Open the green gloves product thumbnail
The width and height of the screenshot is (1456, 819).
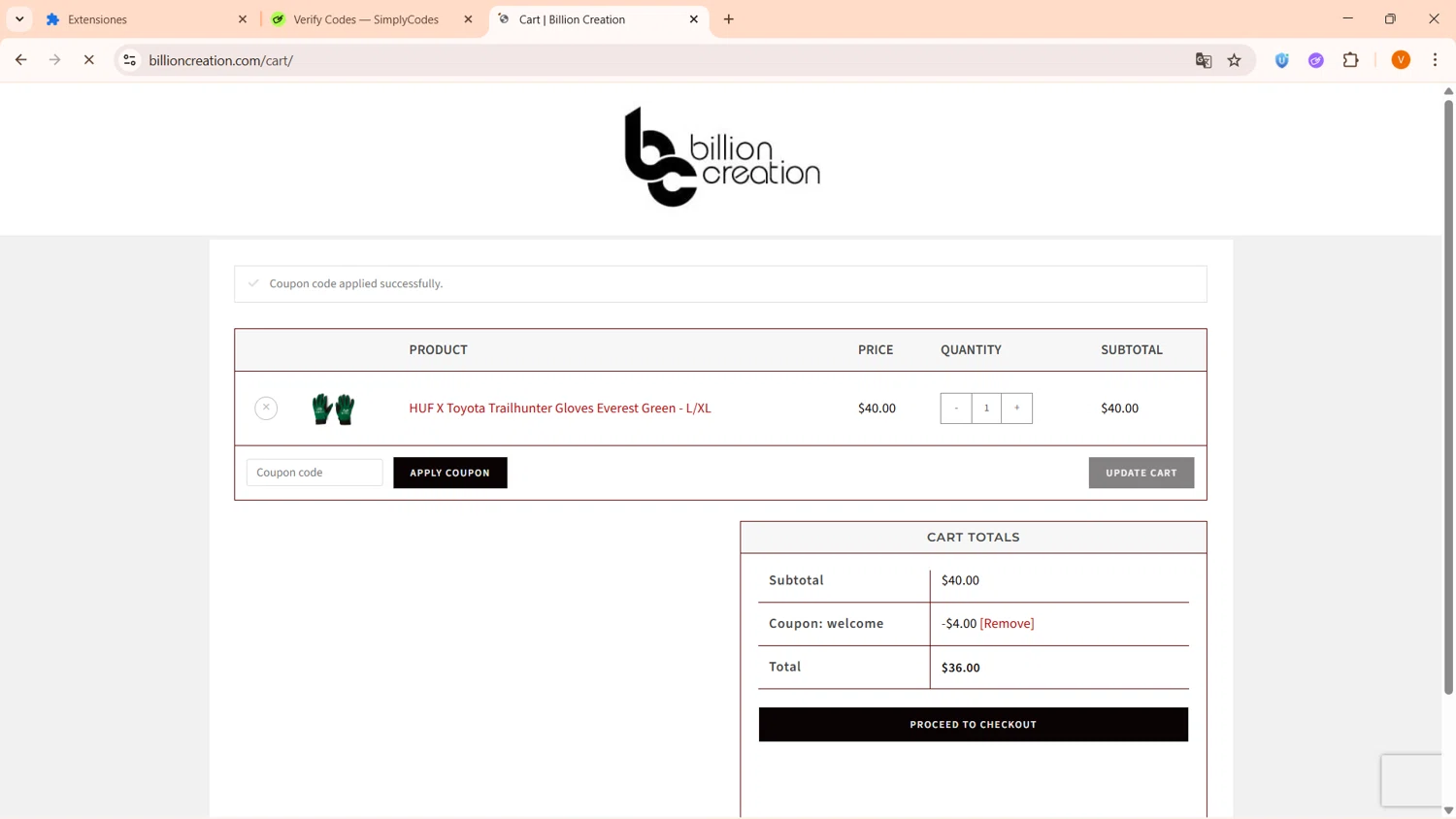(x=333, y=409)
